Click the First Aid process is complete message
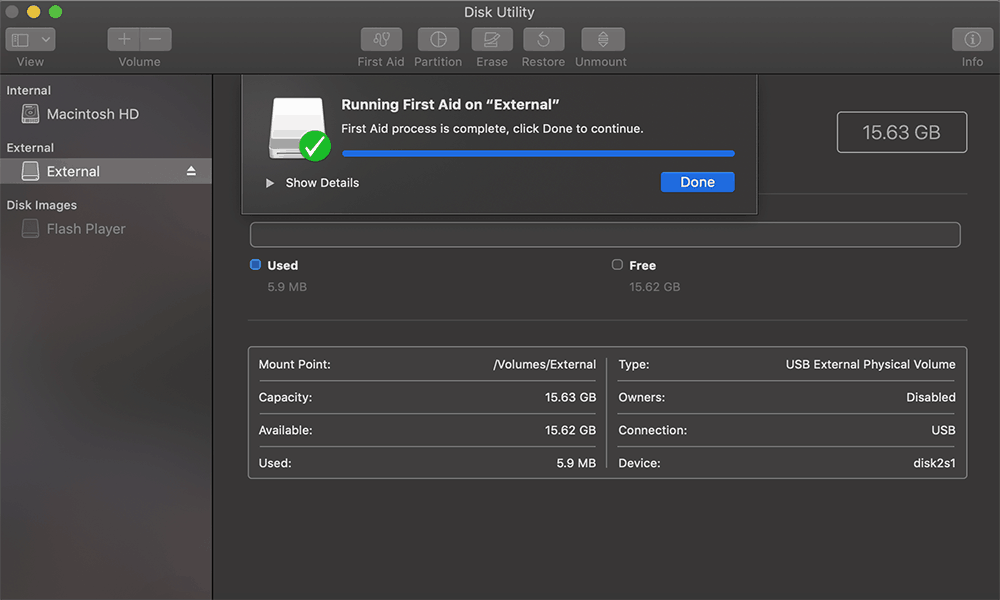 tap(492, 129)
